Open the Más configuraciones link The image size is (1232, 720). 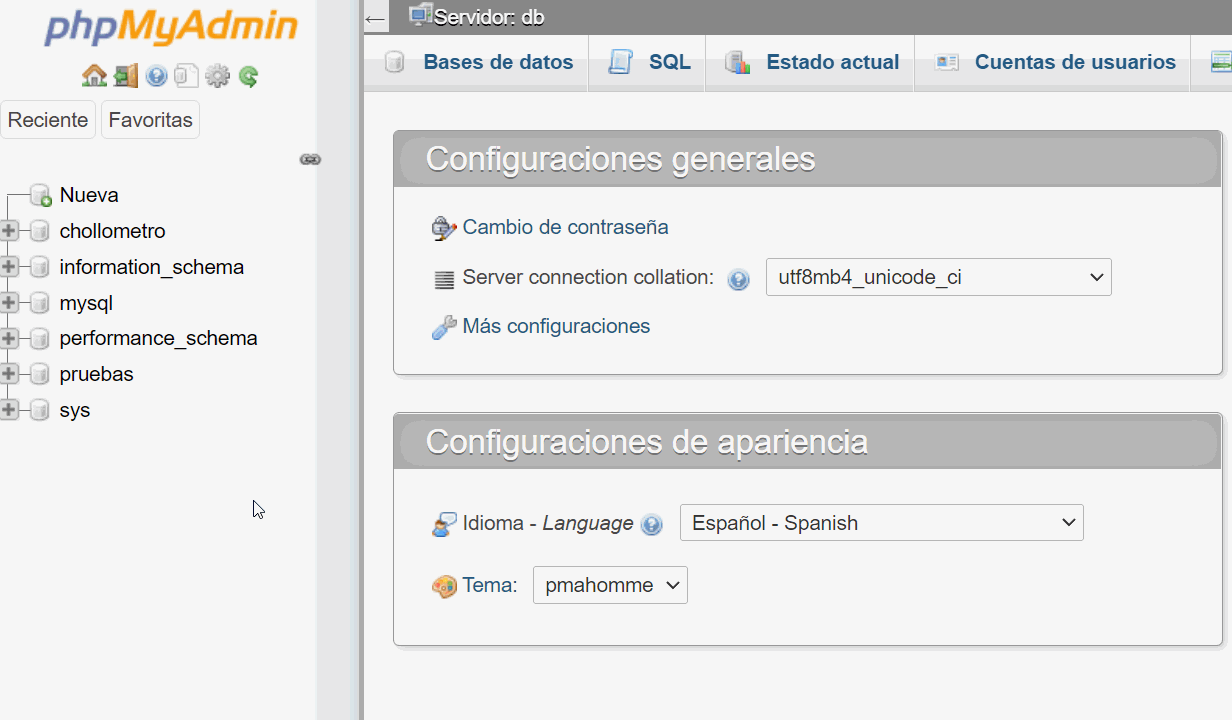click(556, 326)
